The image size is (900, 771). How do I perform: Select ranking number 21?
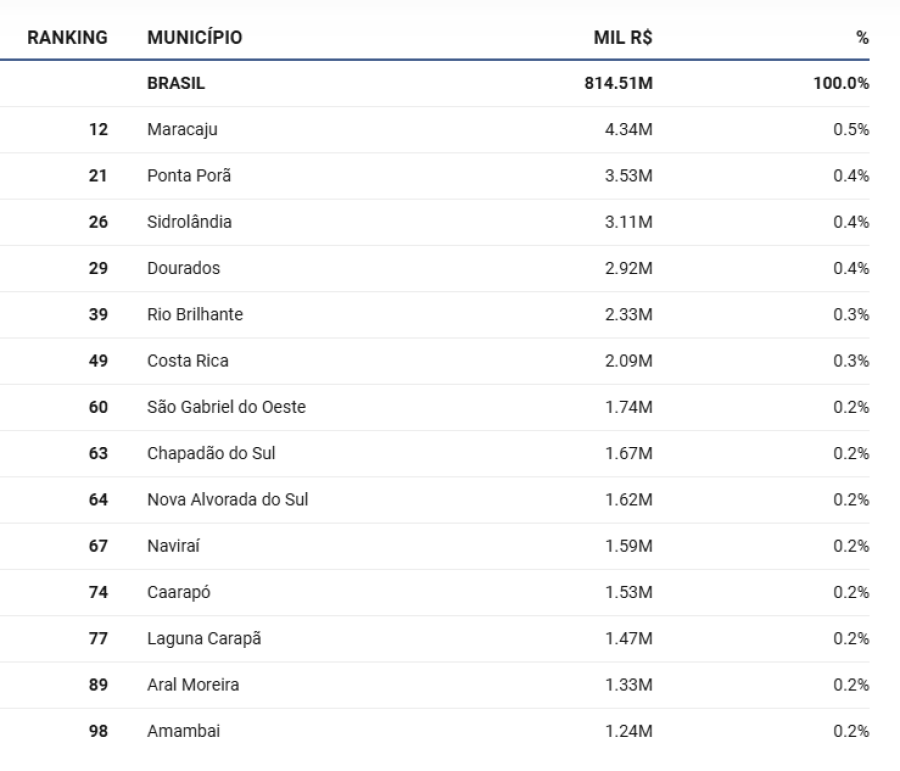pos(98,176)
